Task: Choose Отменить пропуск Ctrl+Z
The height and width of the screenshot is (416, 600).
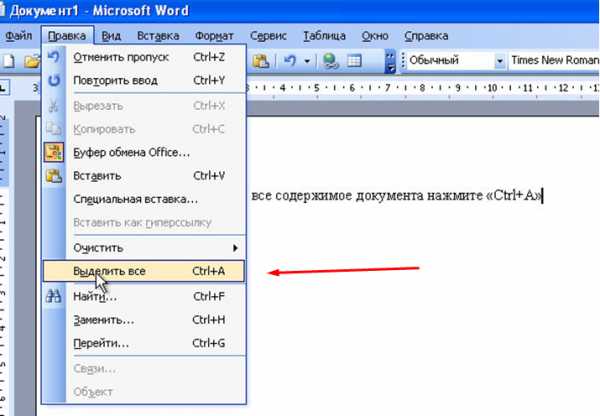Action: 144,57
